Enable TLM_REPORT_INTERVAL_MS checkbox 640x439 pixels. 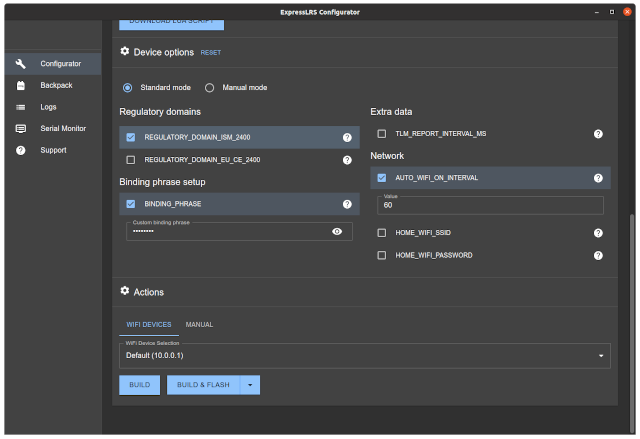click(x=382, y=134)
